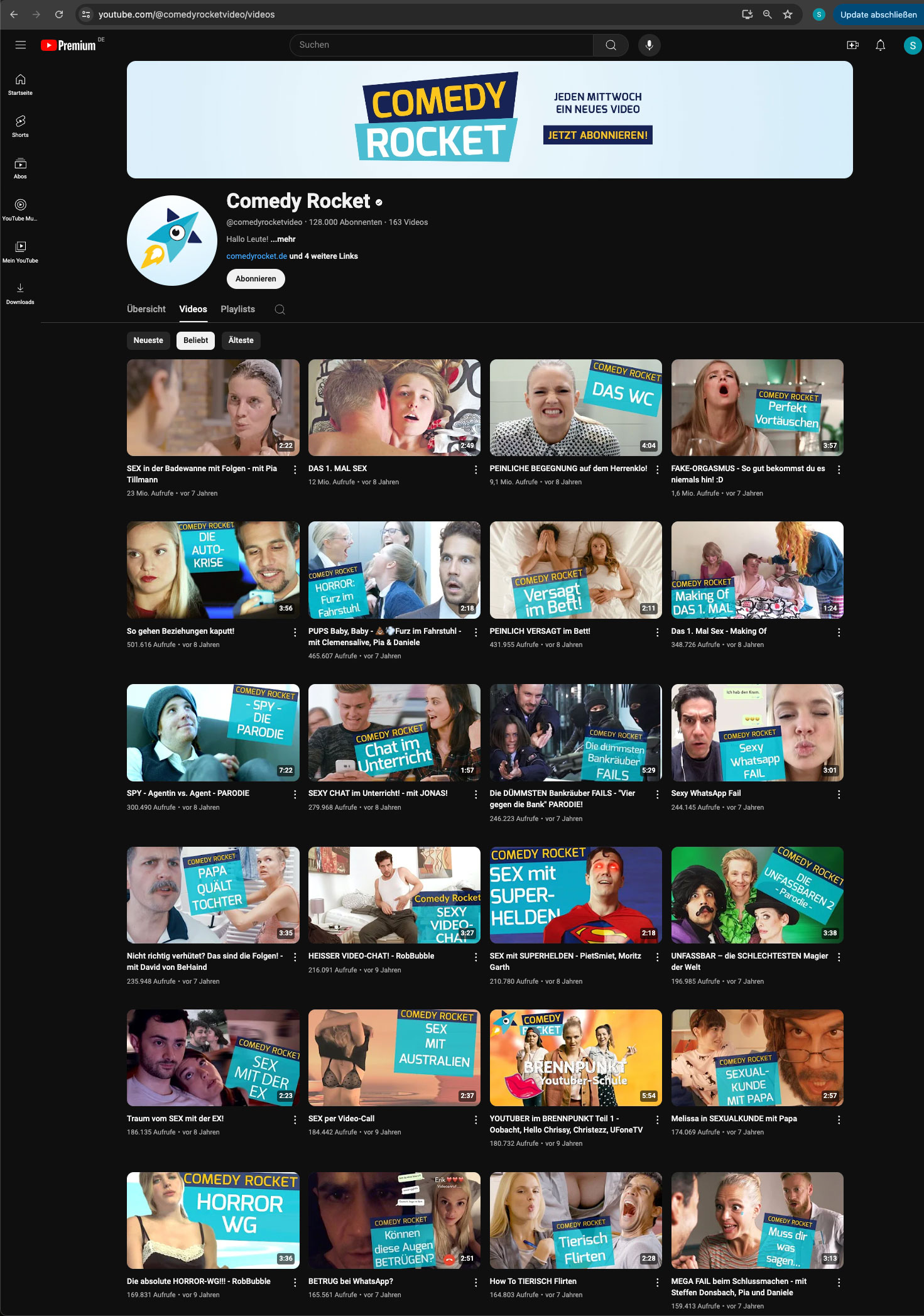Open Chat im Unterricht thumbnail
924x1316 pixels.
click(x=394, y=732)
